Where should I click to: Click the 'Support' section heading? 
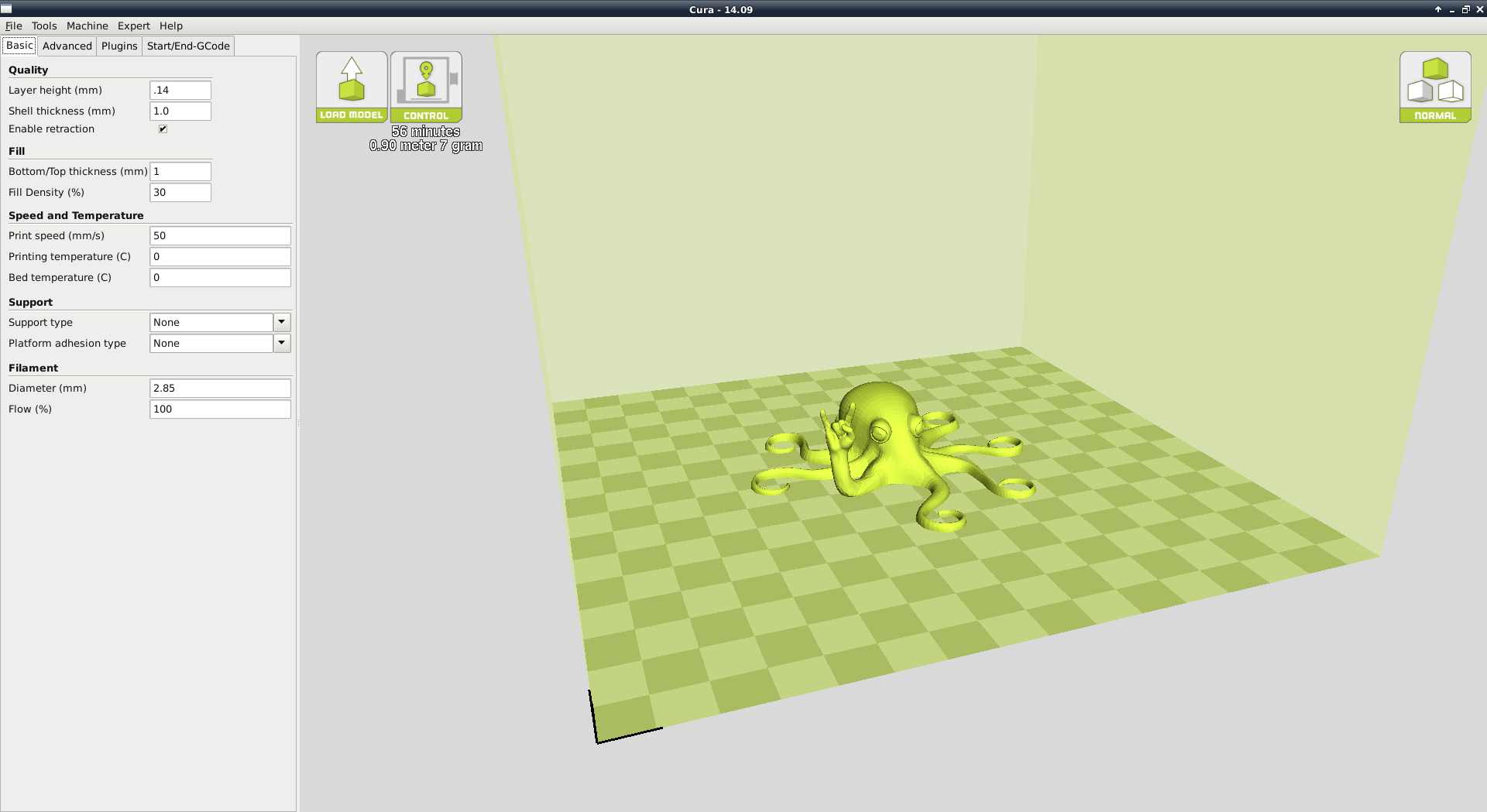[x=30, y=302]
